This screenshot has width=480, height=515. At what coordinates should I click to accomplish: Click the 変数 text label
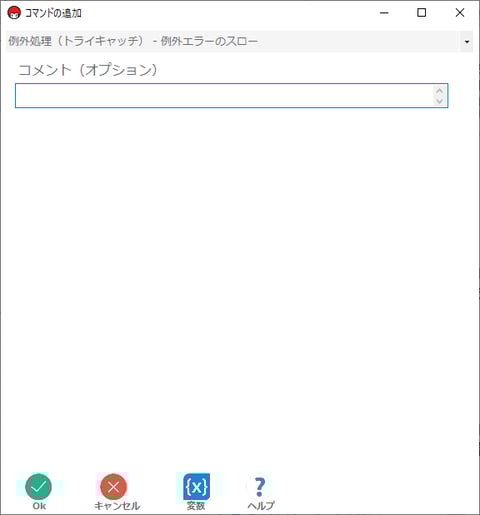point(196,506)
